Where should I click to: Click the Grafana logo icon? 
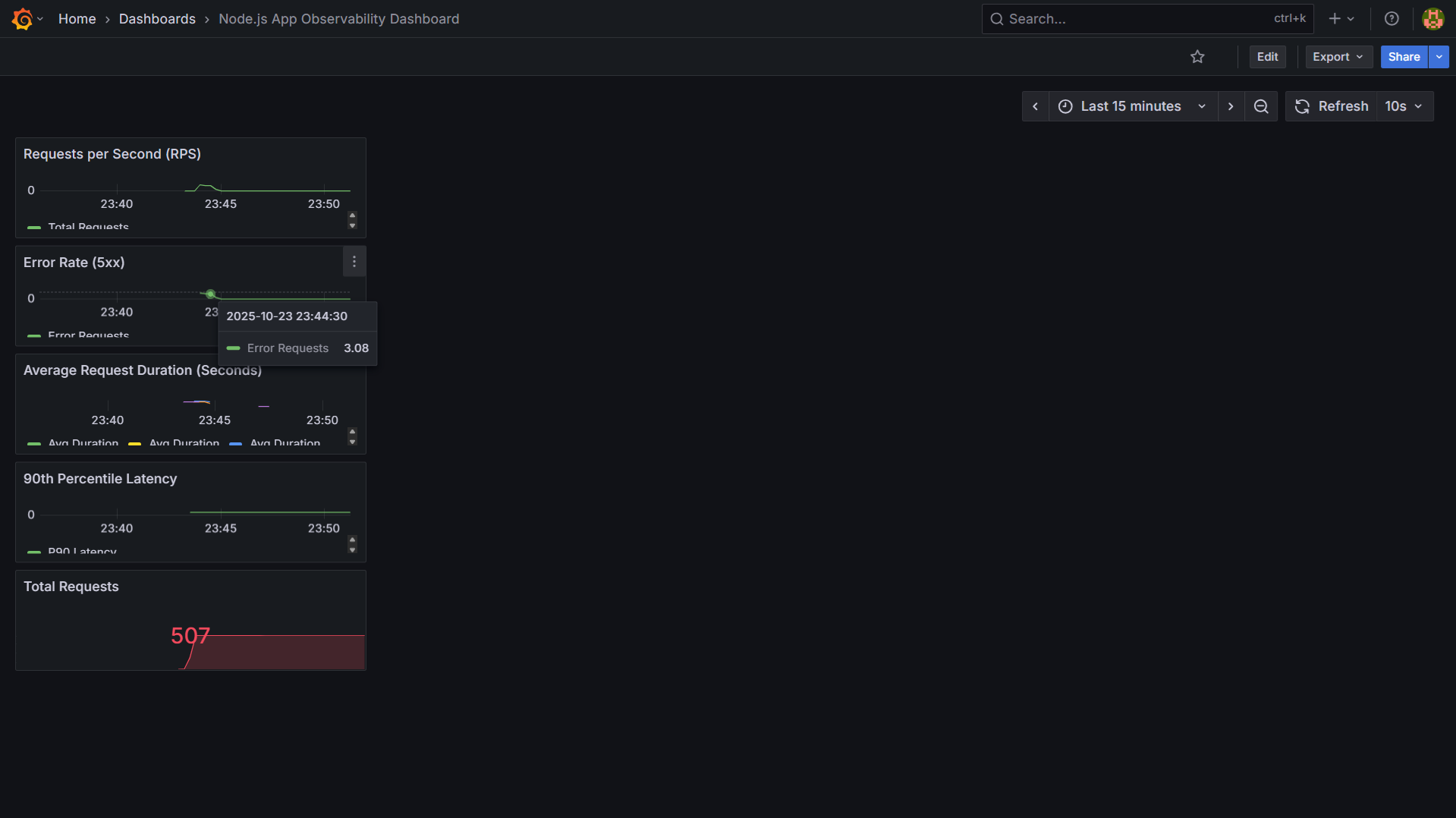point(23,19)
